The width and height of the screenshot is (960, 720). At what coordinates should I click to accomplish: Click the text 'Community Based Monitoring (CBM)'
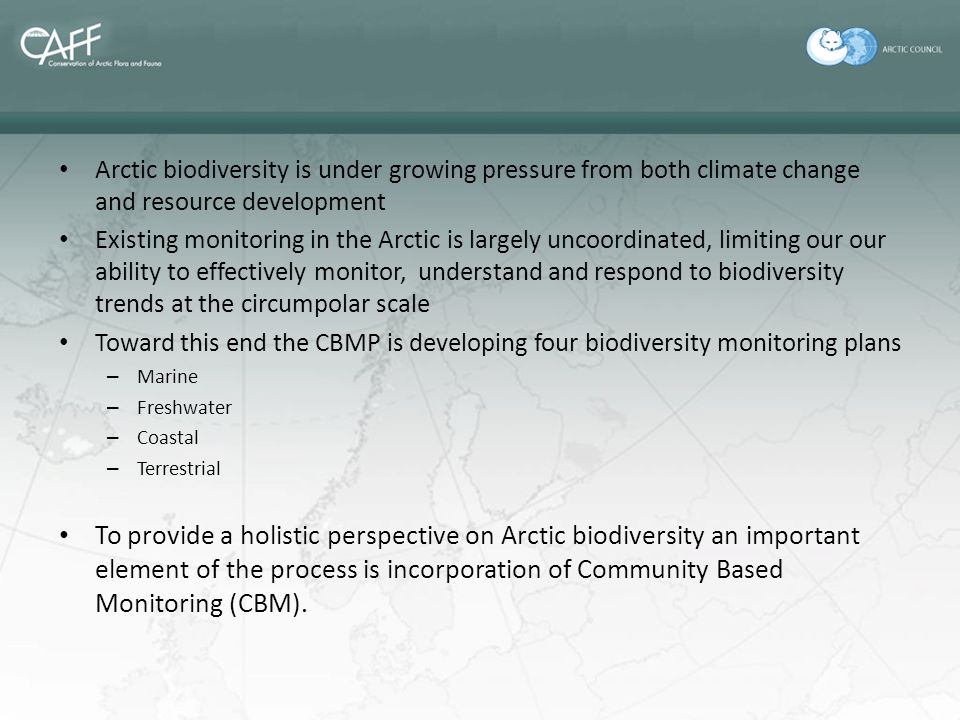pyautogui.click(x=439, y=587)
